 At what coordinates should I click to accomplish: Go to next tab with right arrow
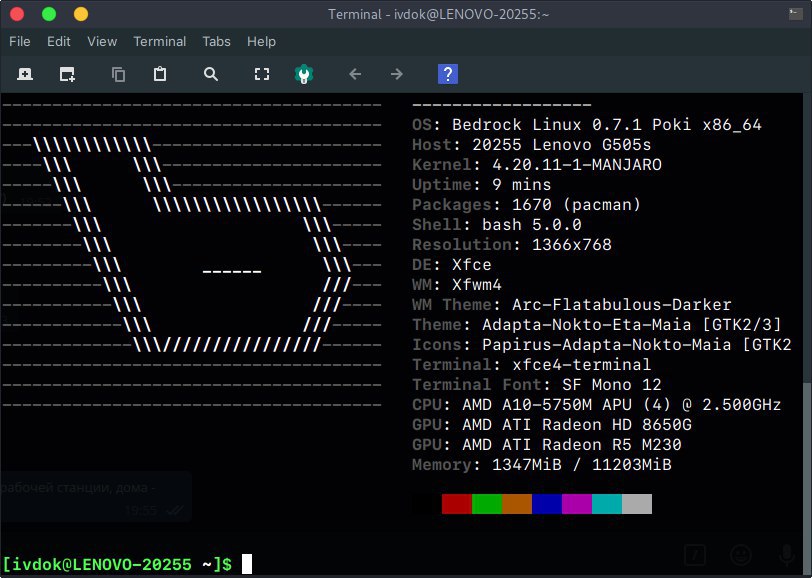[x=397, y=74]
